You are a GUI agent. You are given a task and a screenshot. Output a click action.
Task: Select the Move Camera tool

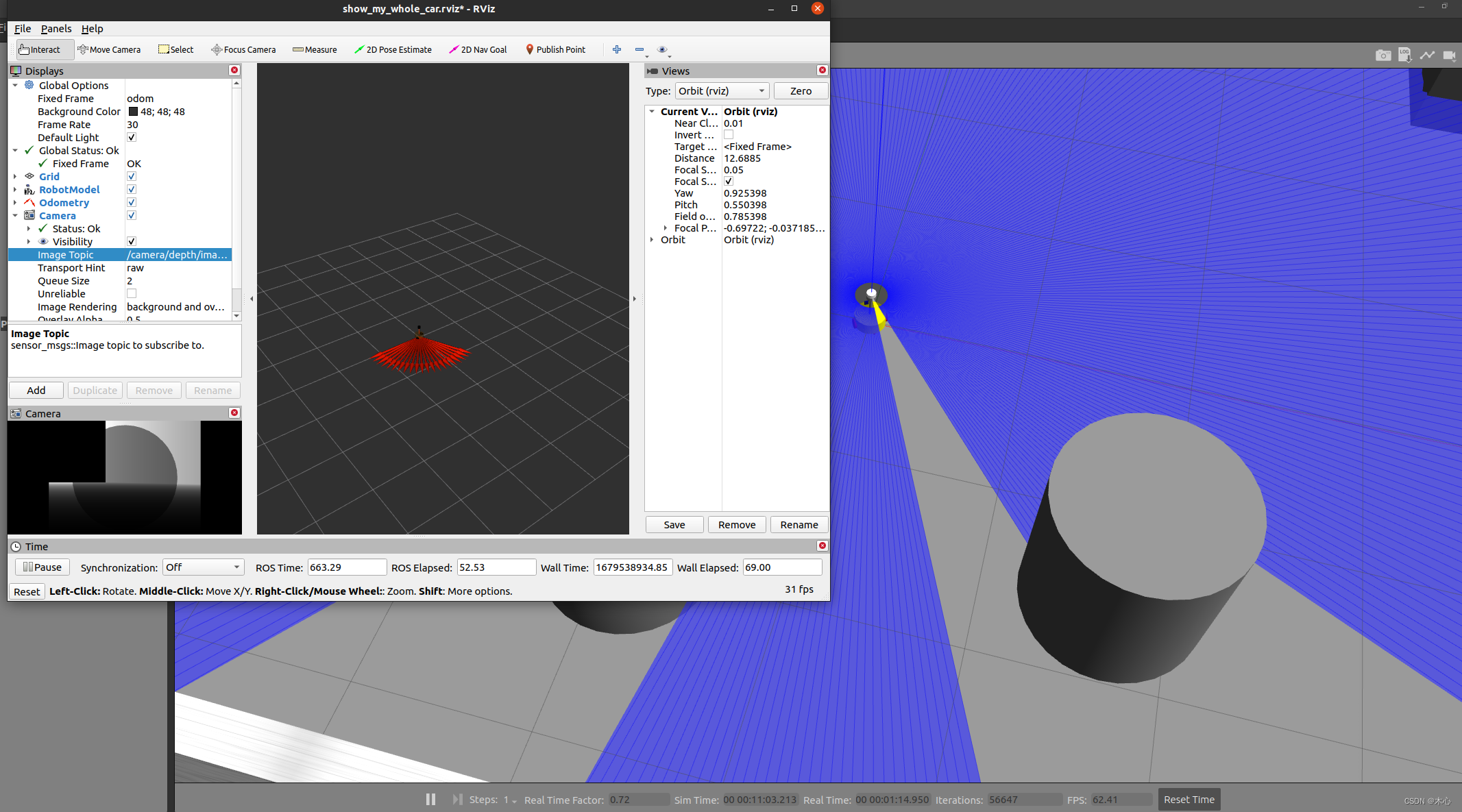click(x=109, y=49)
